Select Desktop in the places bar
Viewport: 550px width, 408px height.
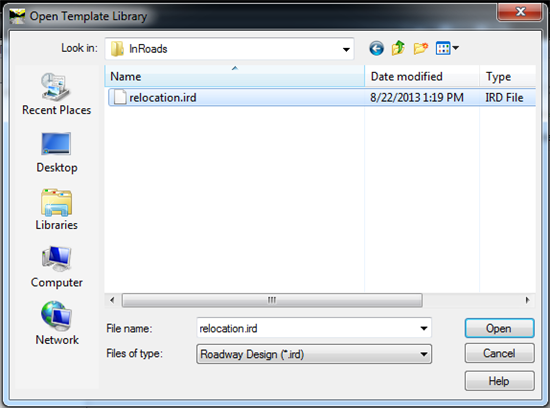(56, 153)
